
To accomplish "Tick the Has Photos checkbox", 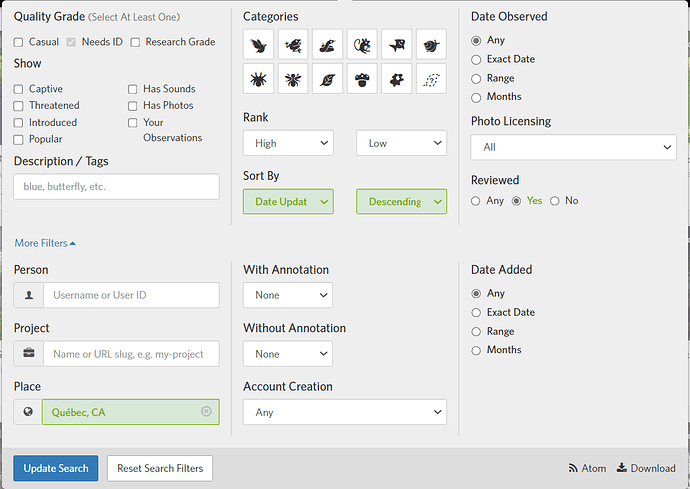I will click(133, 106).
